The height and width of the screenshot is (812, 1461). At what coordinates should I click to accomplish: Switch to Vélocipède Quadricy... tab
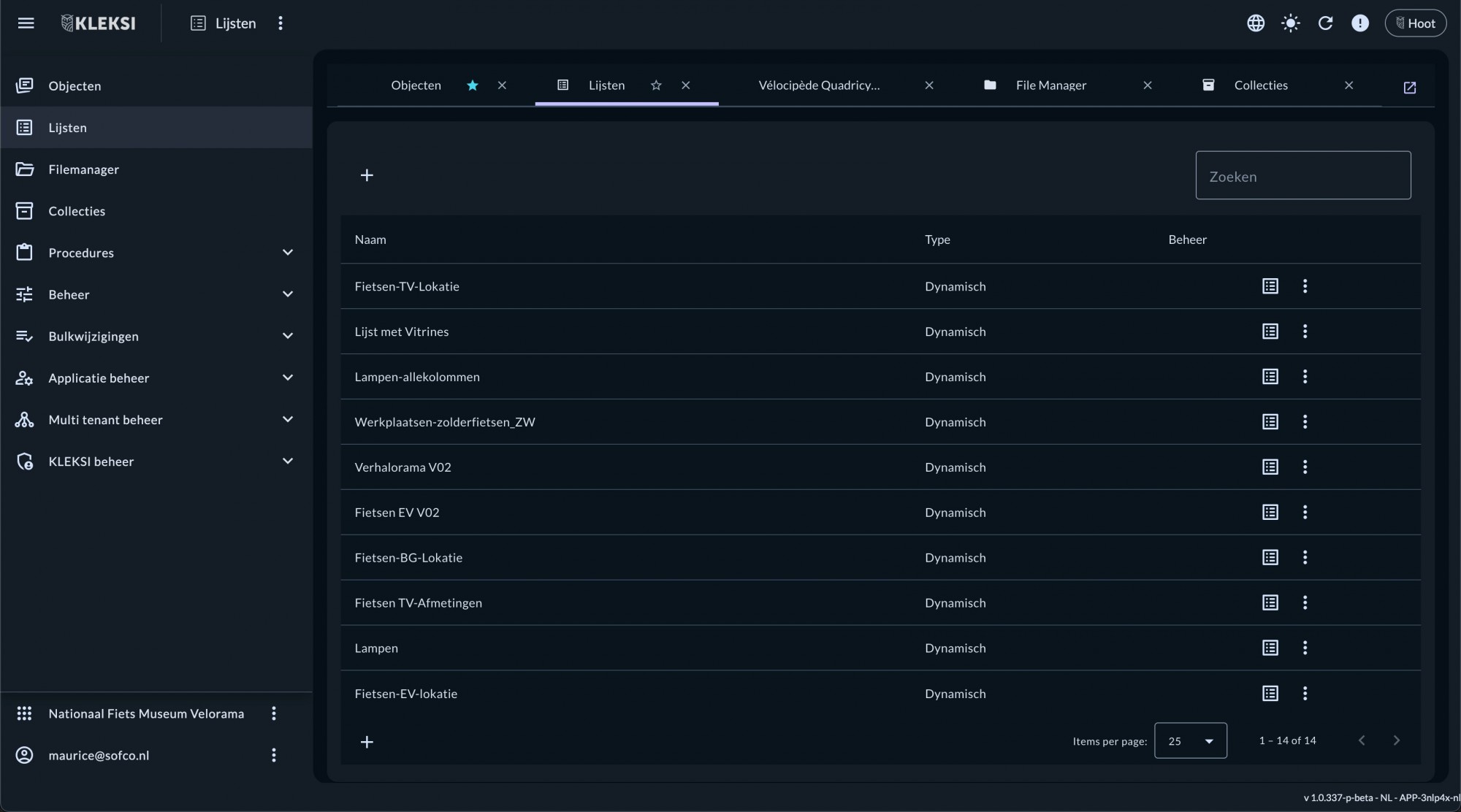click(819, 85)
